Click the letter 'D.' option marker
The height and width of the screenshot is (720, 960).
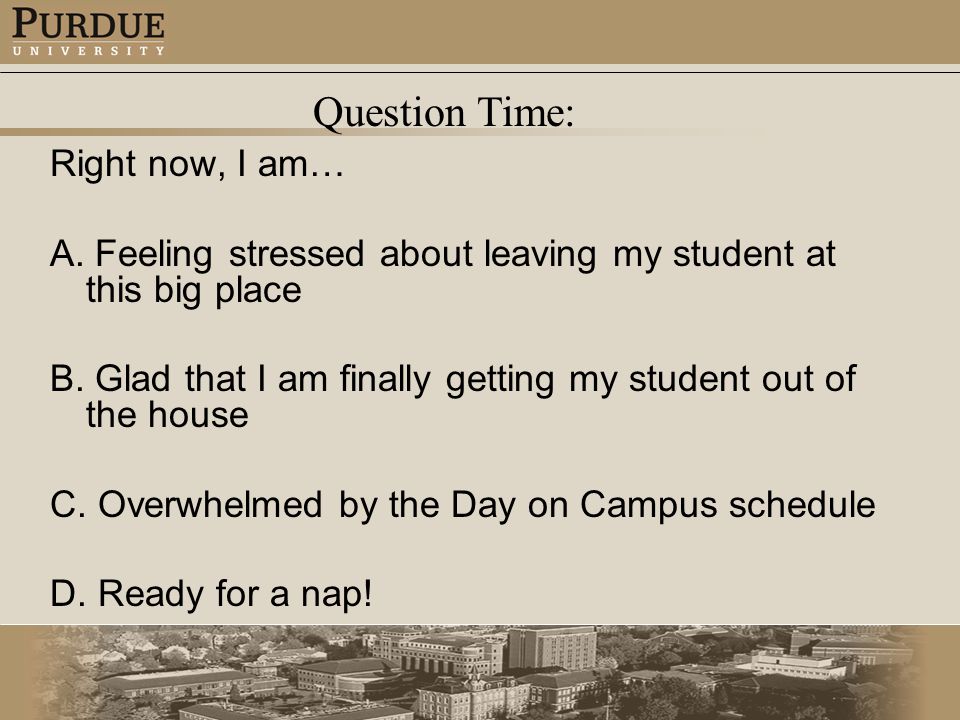click(x=68, y=593)
